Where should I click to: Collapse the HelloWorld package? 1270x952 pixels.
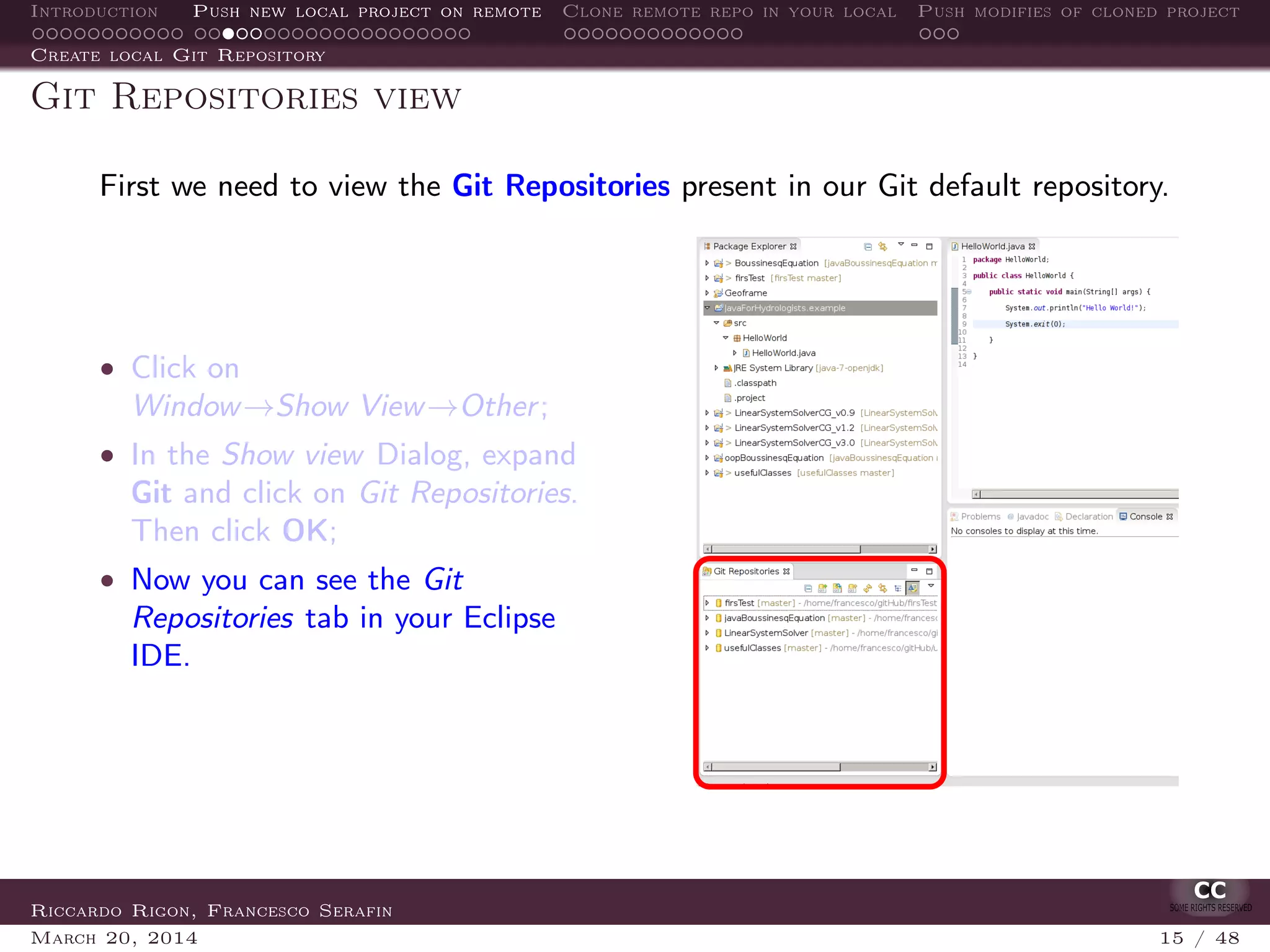726,338
